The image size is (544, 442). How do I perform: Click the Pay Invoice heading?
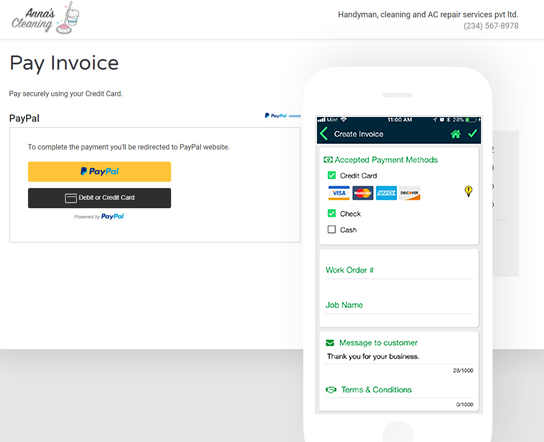pos(64,63)
